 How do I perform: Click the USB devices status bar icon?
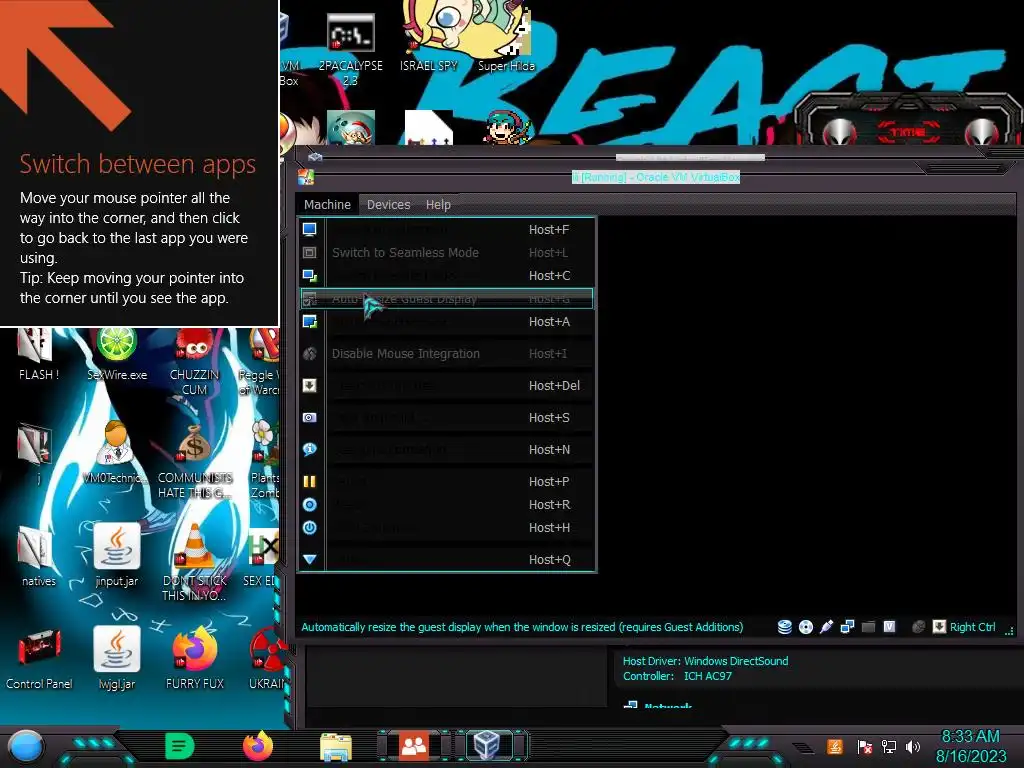[826, 627]
